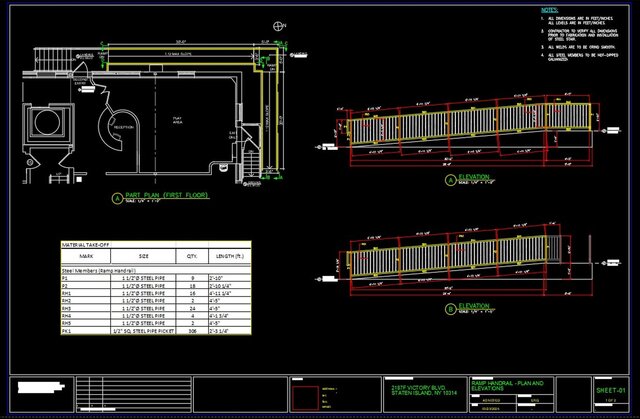
Task: Click the circled A marker of upper Elevation
Action: [450, 180]
